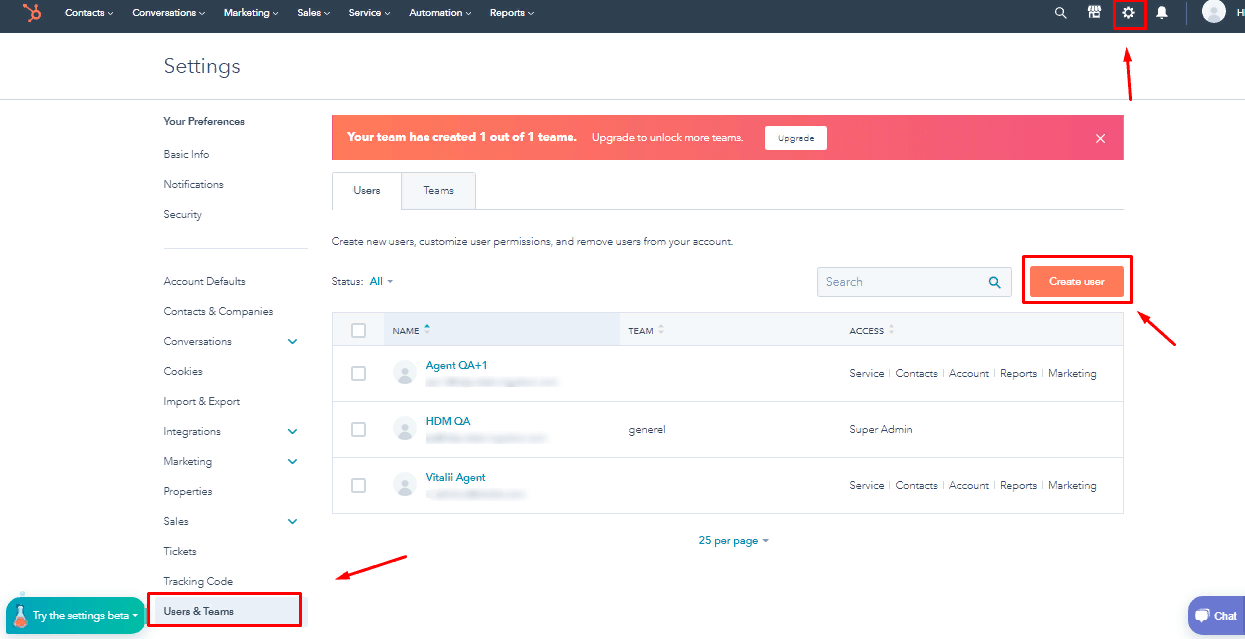Open the settings gear icon
The height and width of the screenshot is (639, 1245).
[1129, 13]
